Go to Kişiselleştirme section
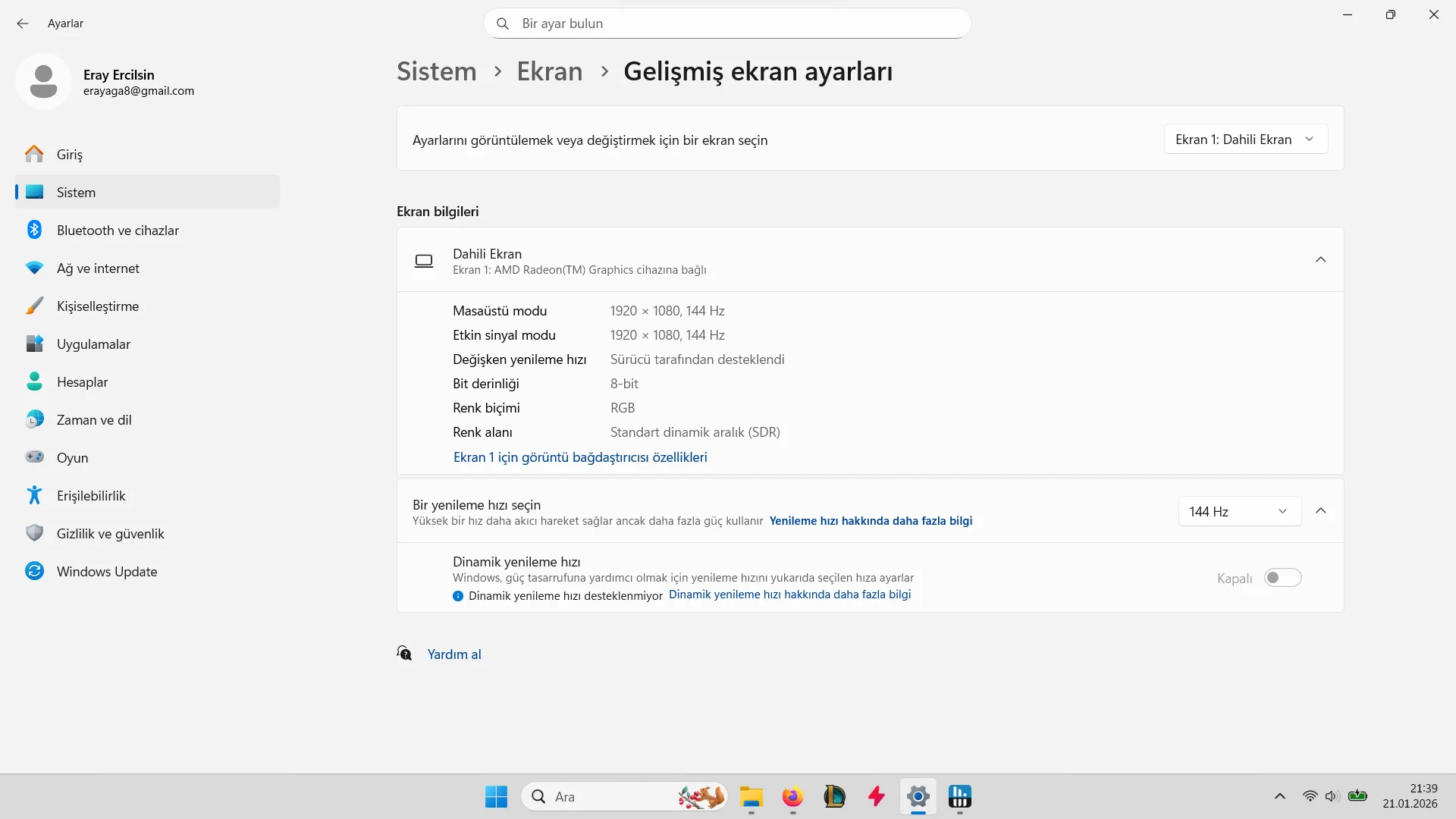Image resolution: width=1456 pixels, height=819 pixels. coord(98,306)
